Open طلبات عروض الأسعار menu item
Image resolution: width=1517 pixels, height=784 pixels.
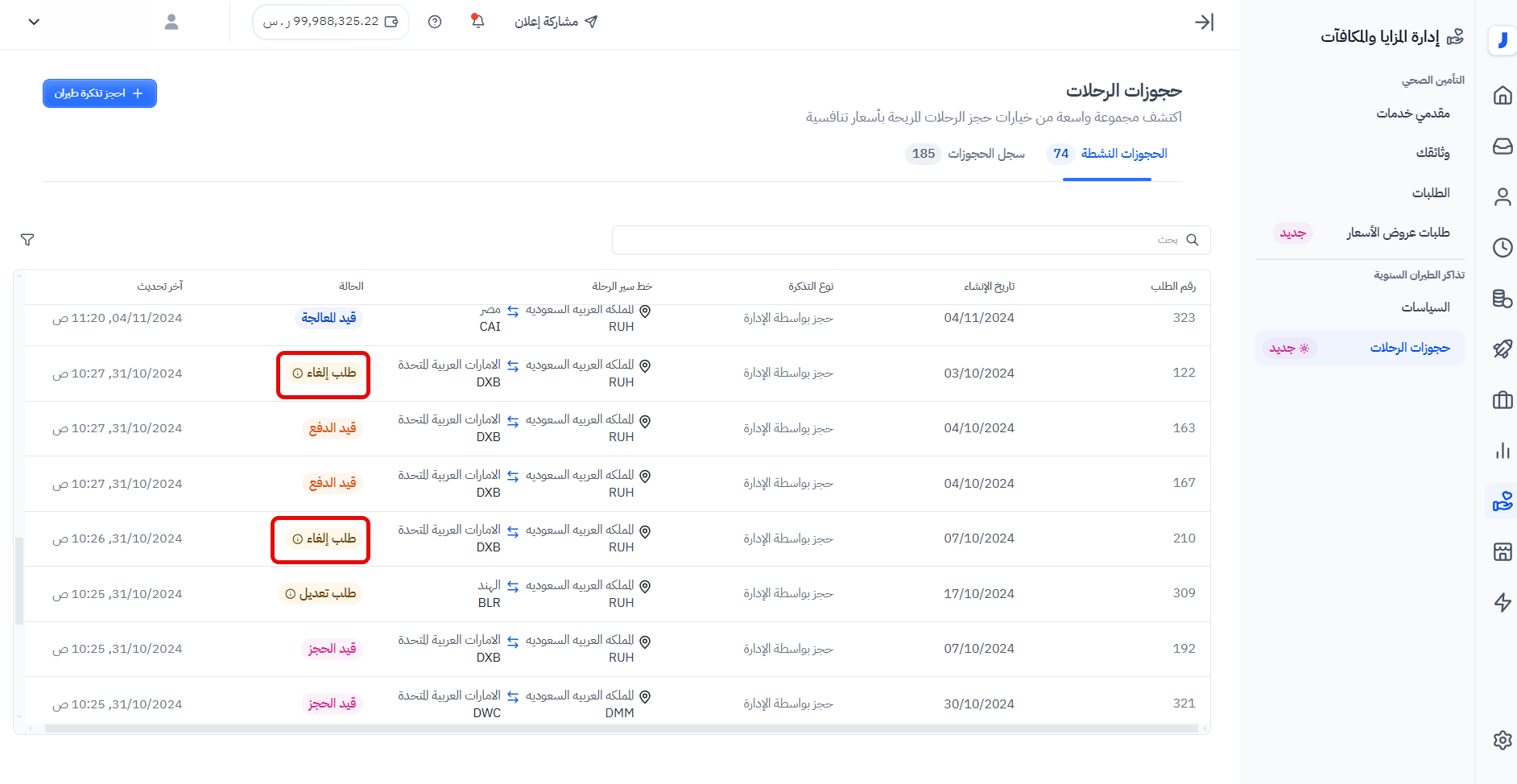click(x=1397, y=233)
